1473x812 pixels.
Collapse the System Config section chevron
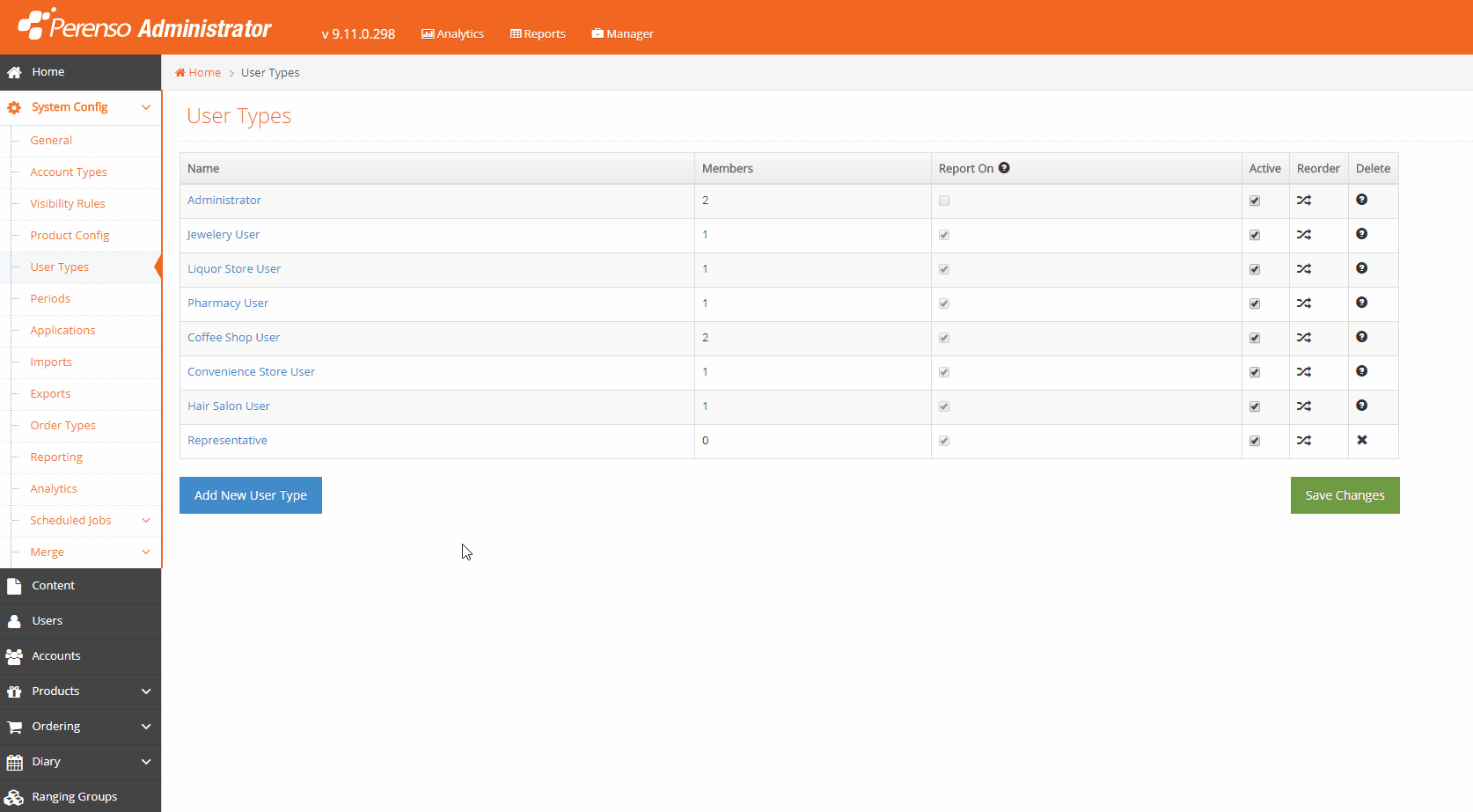pos(146,107)
